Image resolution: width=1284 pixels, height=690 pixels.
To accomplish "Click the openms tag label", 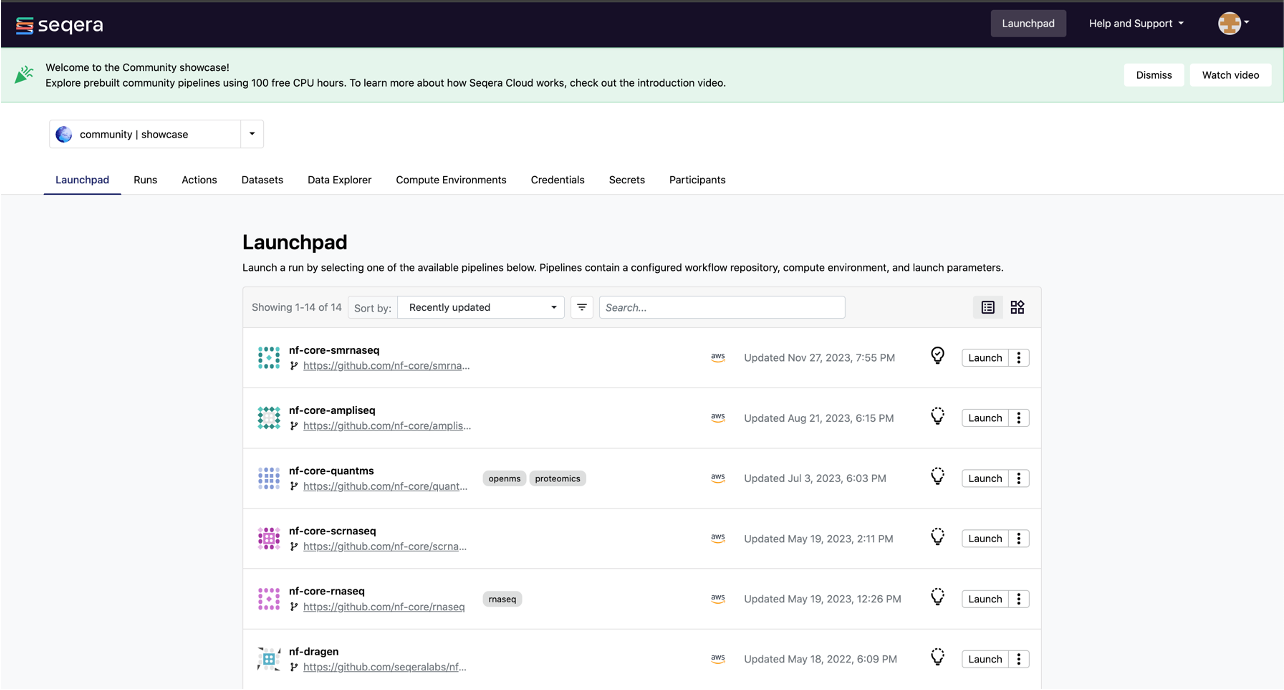I will pos(505,479).
